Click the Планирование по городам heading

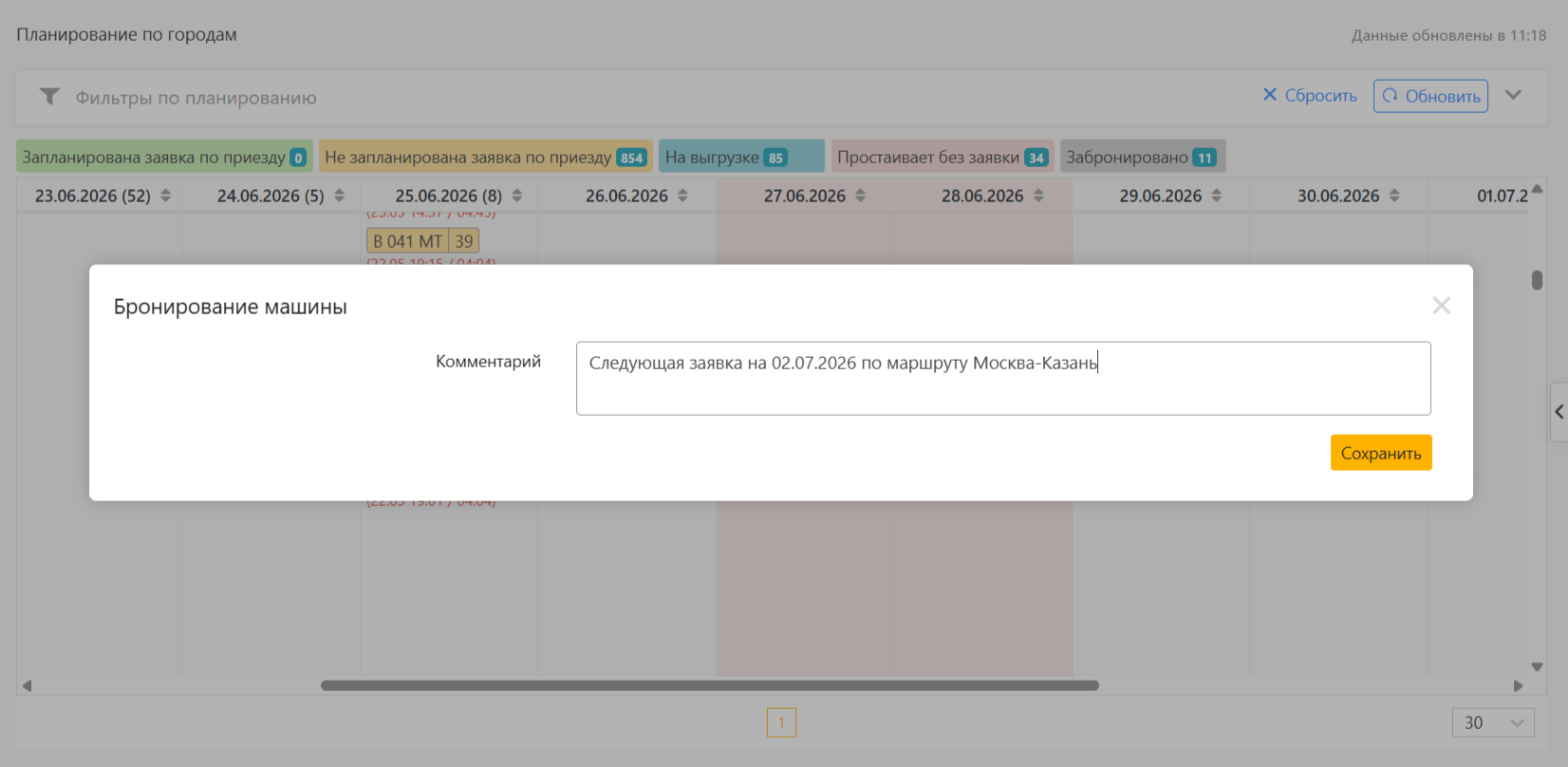pyautogui.click(x=126, y=34)
